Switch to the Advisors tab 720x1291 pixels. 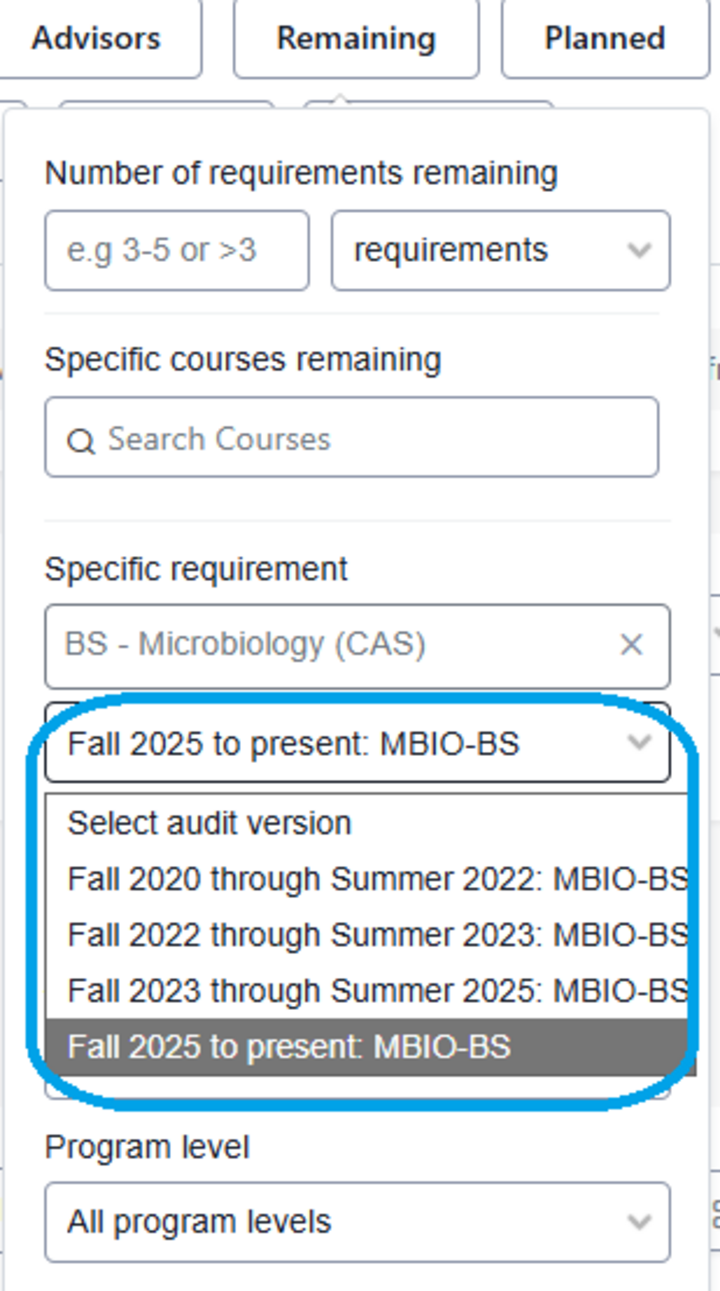[x=96, y=39]
